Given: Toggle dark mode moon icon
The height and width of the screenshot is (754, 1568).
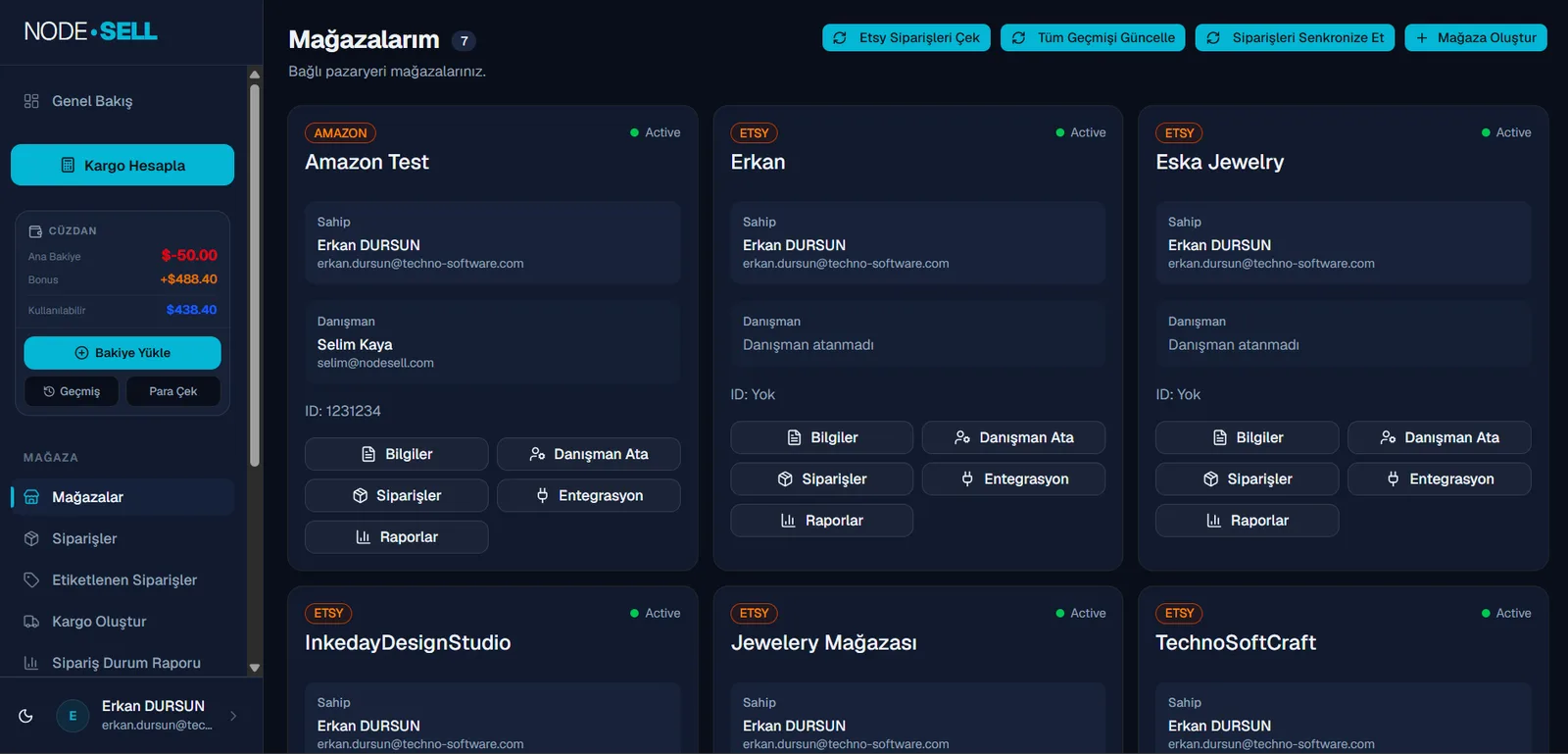Looking at the screenshot, I should click(26, 716).
